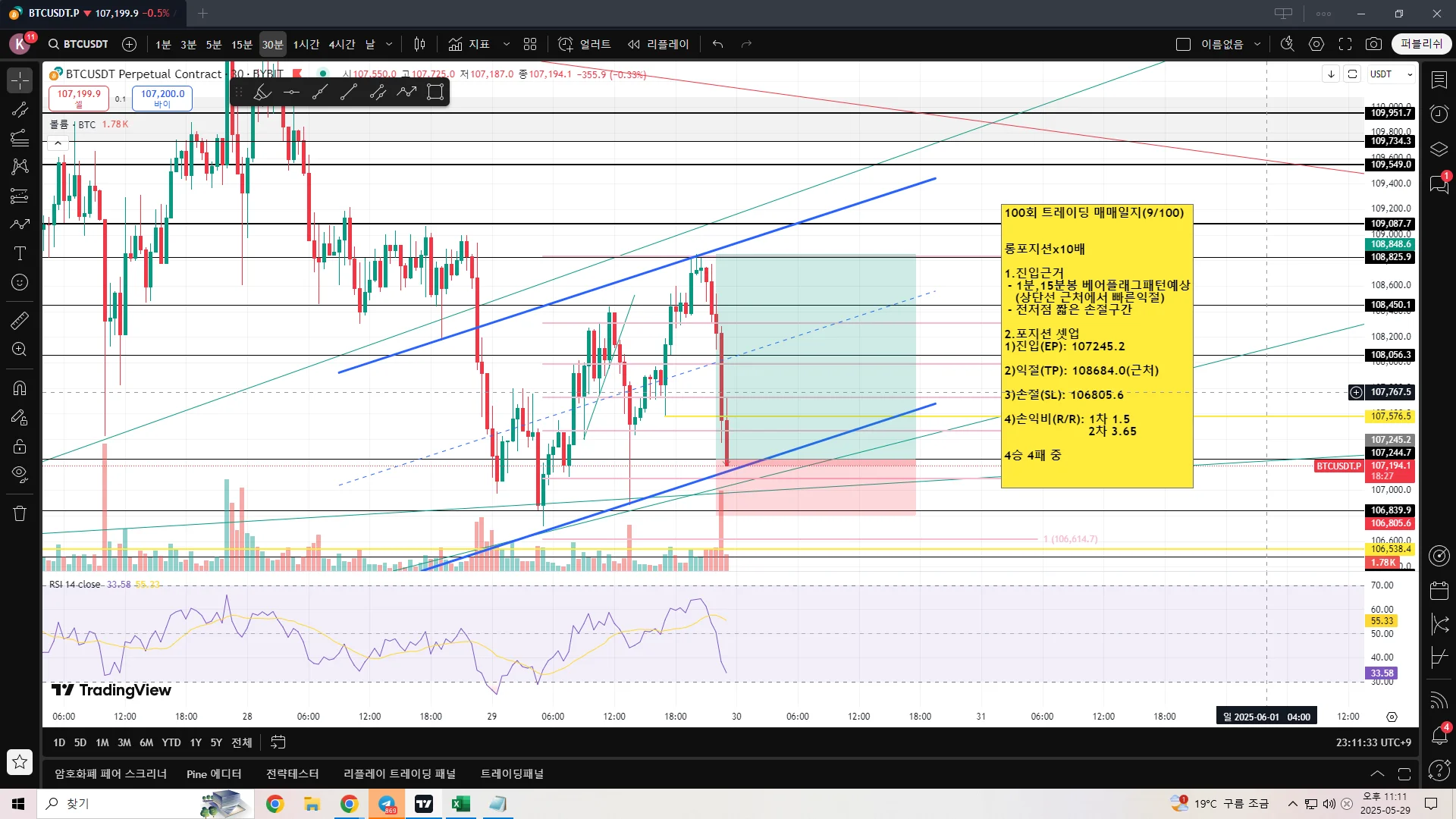Open layout grid selection icon
The height and width of the screenshot is (819, 1456).
click(x=530, y=44)
